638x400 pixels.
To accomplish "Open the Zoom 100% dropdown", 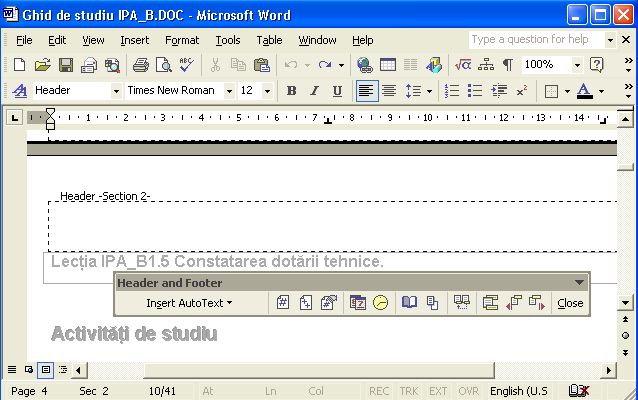I will click(576, 65).
